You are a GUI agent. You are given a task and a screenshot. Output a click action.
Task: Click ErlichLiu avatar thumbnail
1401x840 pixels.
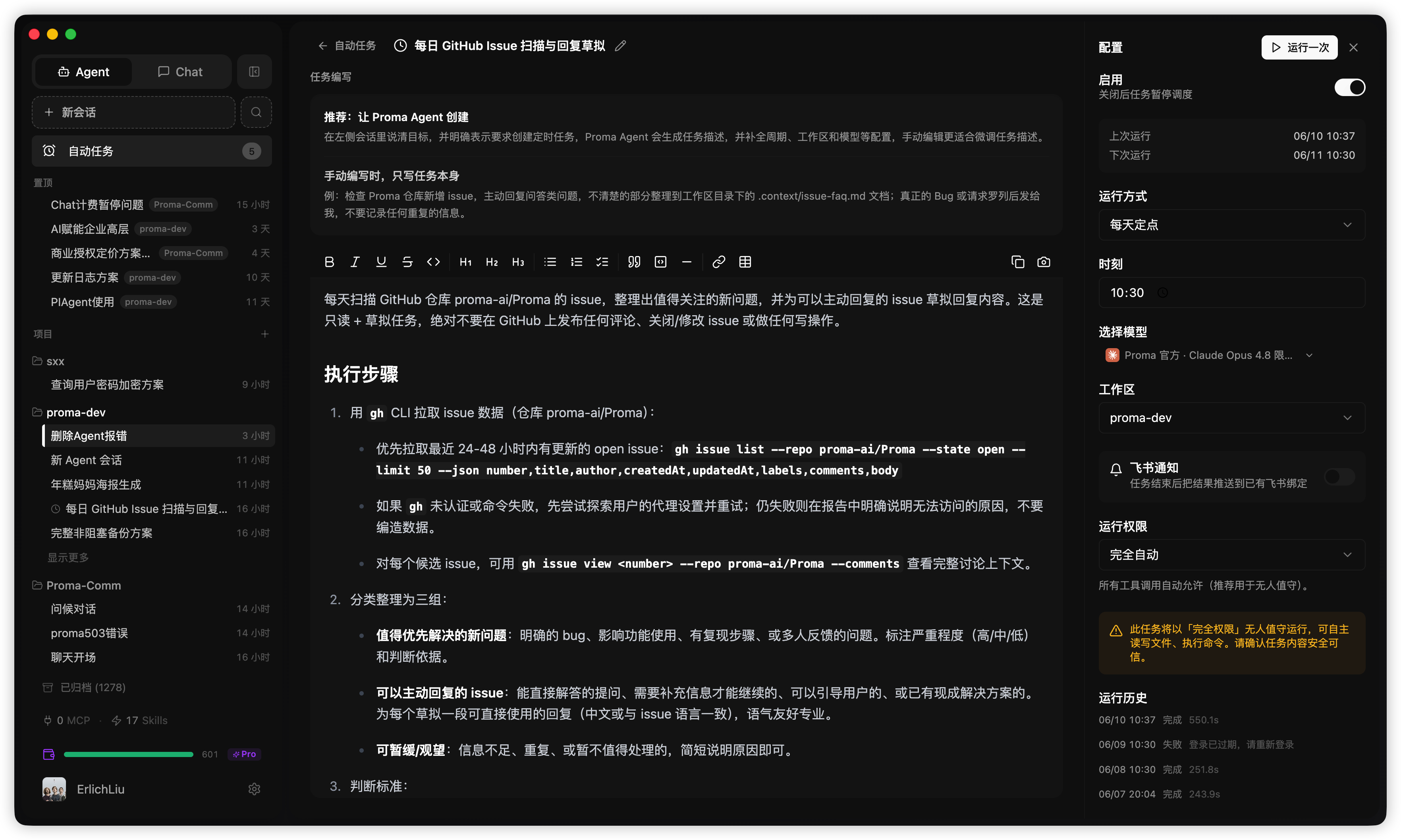(x=54, y=789)
